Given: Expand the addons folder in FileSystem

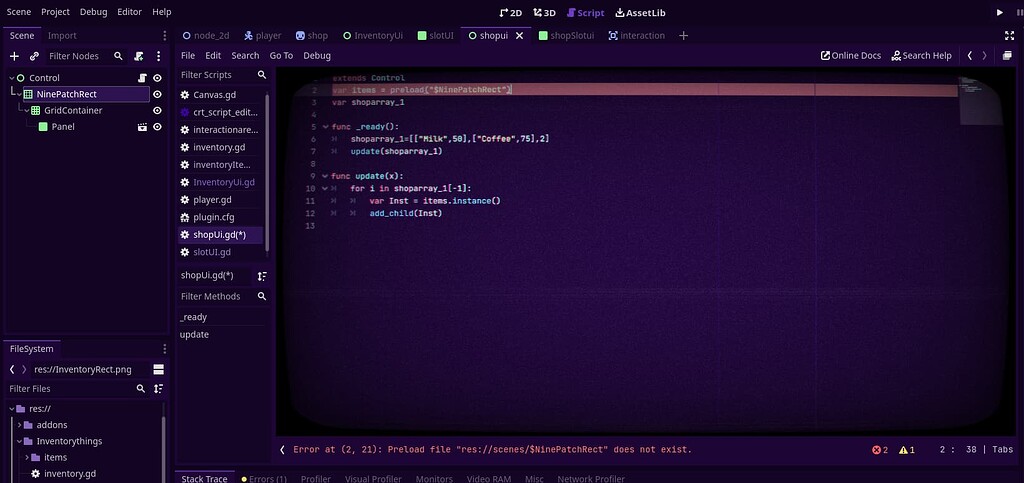Looking at the screenshot, I should click(19, 425).
